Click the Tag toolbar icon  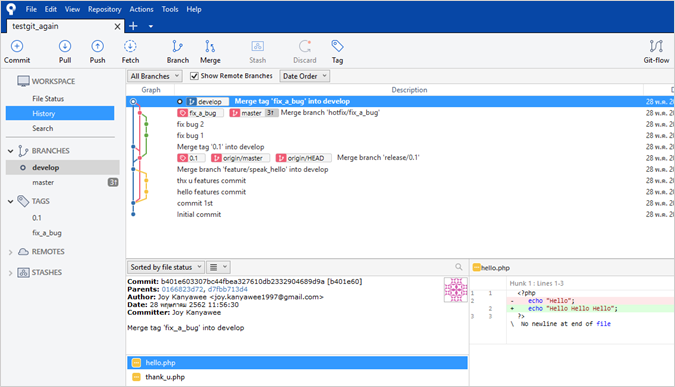pyautogui.click(x=337, y=52)
